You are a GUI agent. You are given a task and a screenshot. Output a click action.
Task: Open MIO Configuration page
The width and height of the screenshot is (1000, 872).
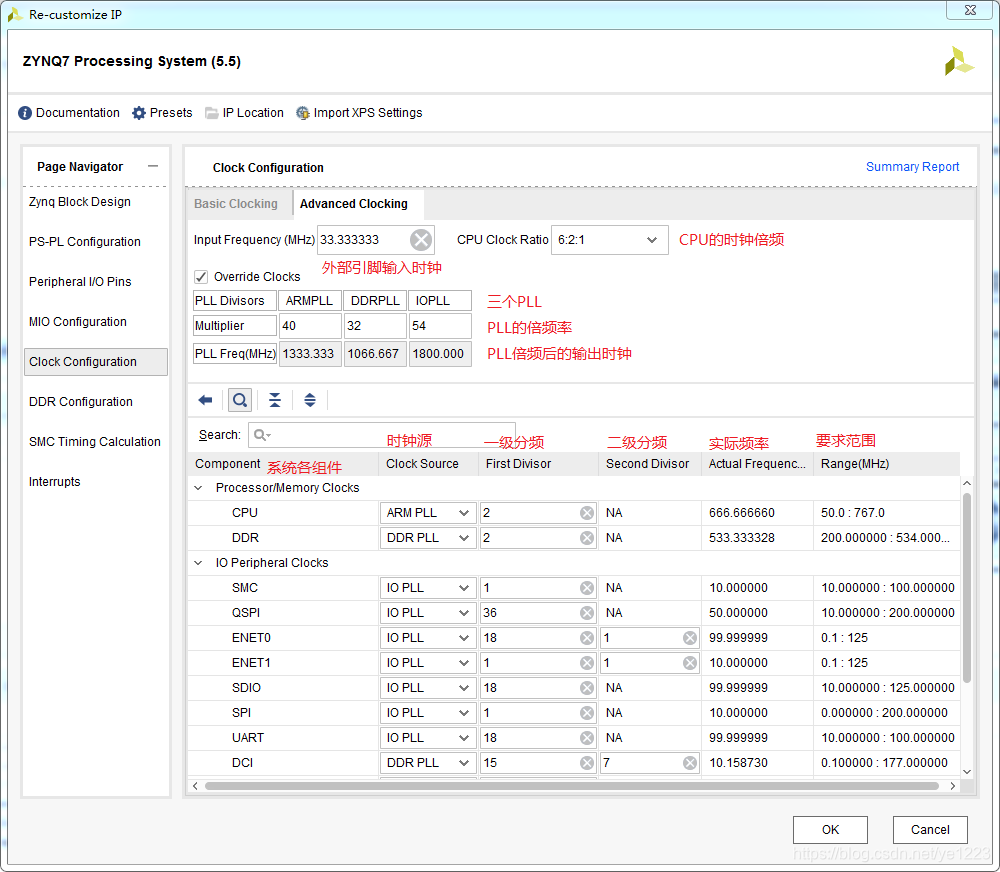click(x=78, y=322)
